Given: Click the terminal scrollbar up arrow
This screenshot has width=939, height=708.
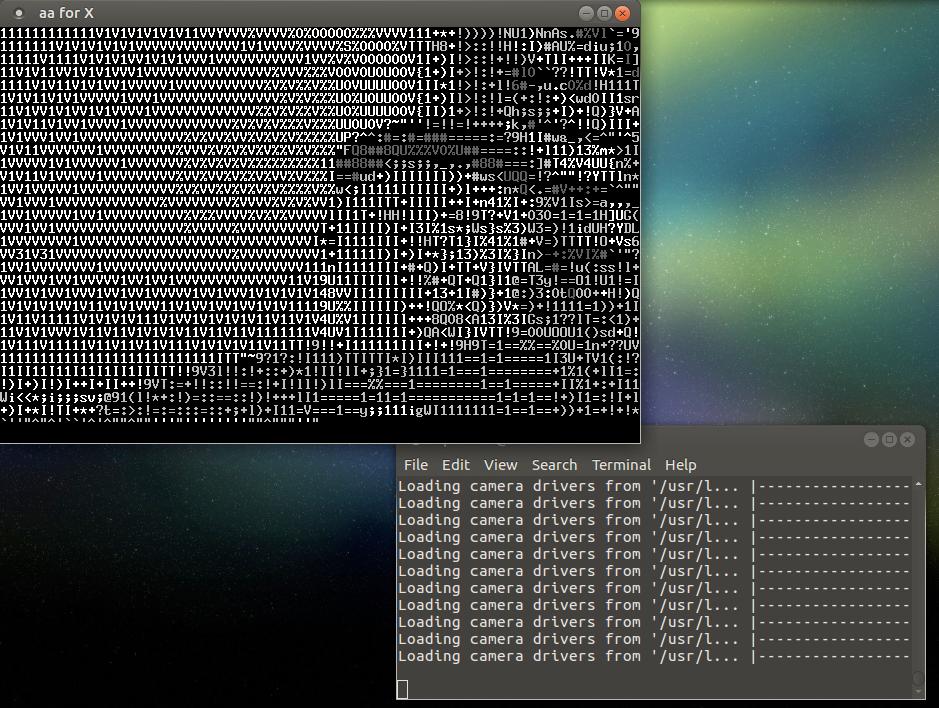Looking at the screenshot, I should tap(919, 483).
